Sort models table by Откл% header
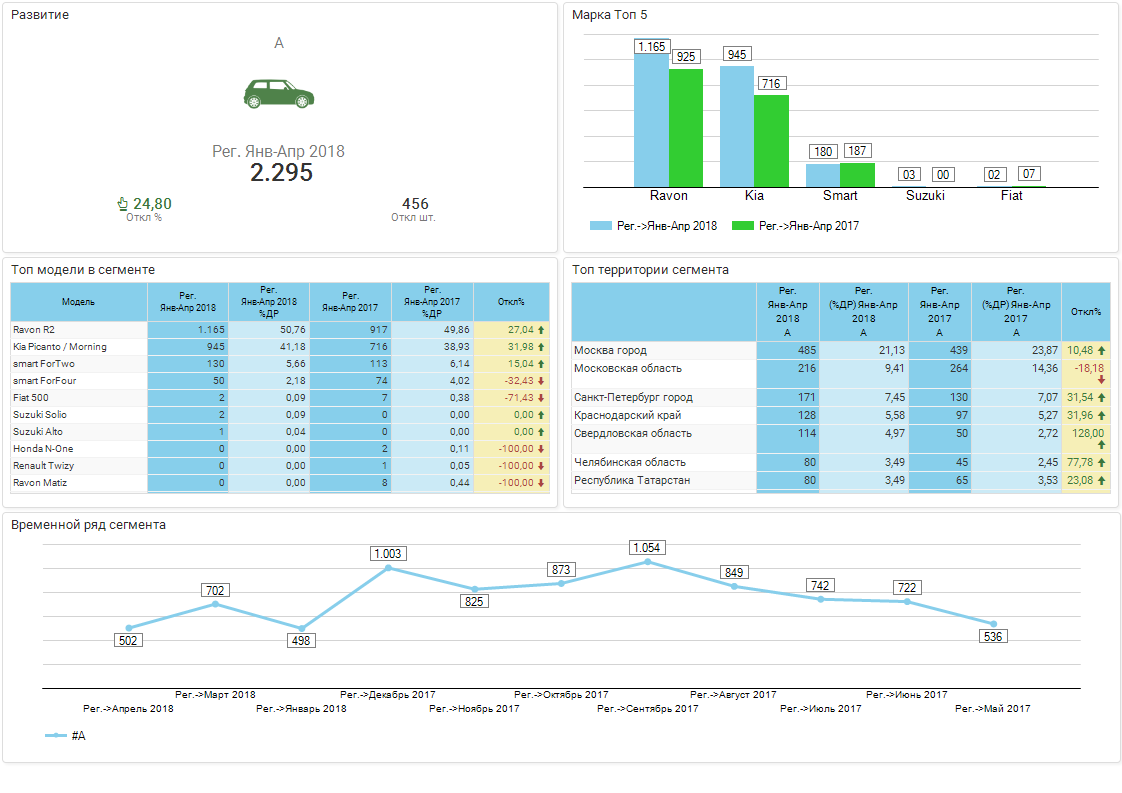This screenshot has height=793, width=1122. [510, 301]
